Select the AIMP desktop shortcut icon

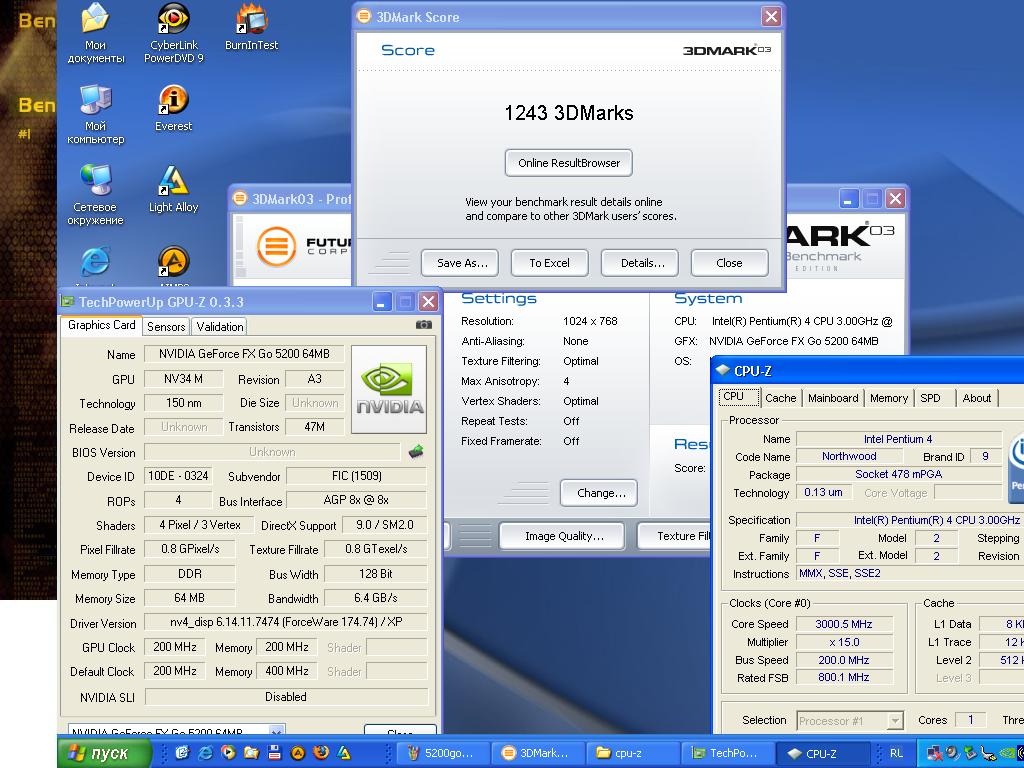tap(174, 263)
